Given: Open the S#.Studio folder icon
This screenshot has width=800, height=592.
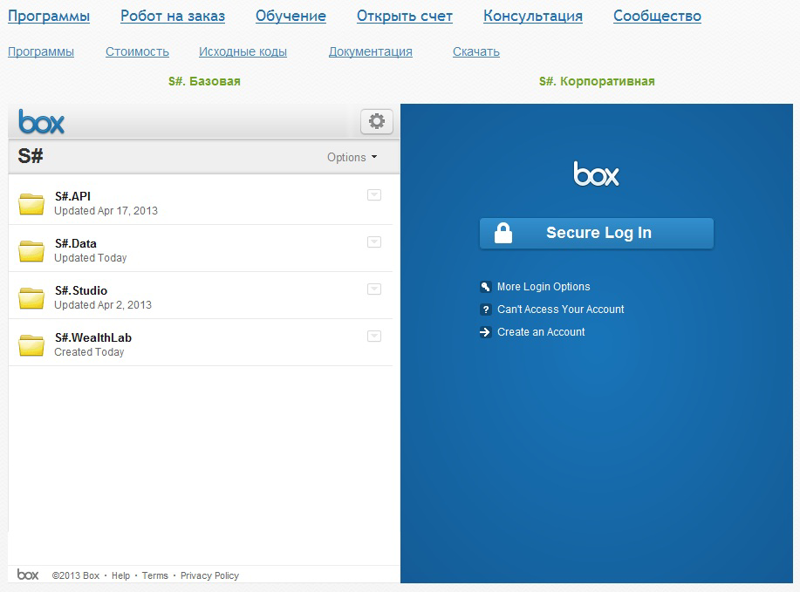Looking at the screenshot, I should [x=32, y=298].
